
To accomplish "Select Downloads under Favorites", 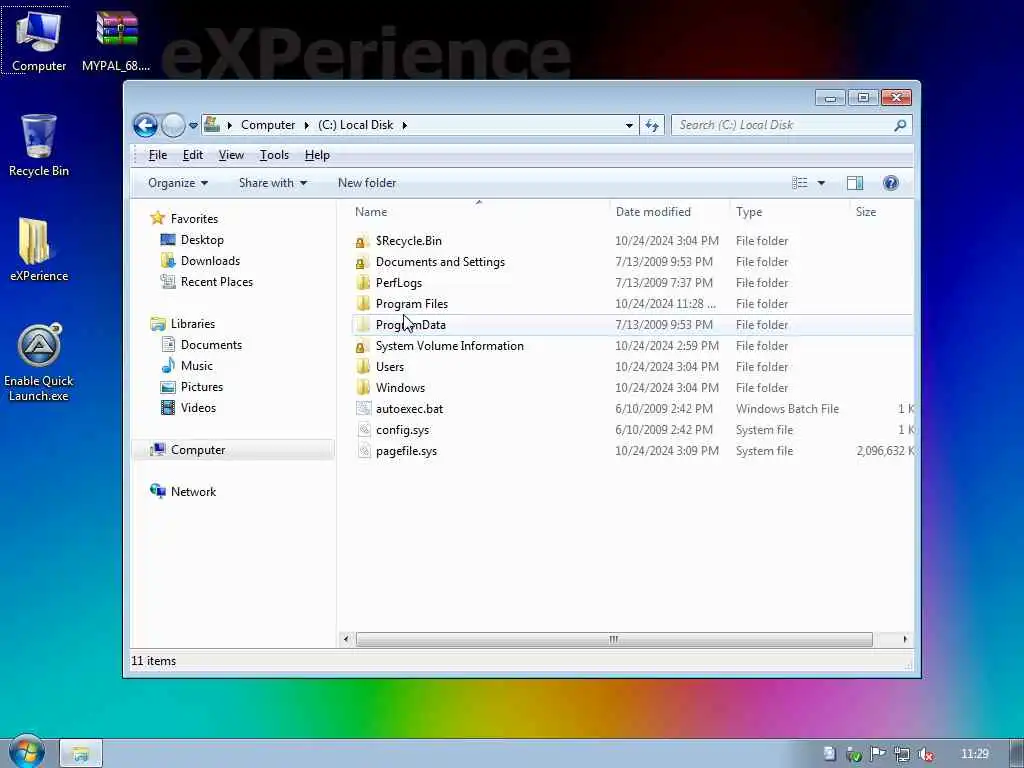I will 210,261.
